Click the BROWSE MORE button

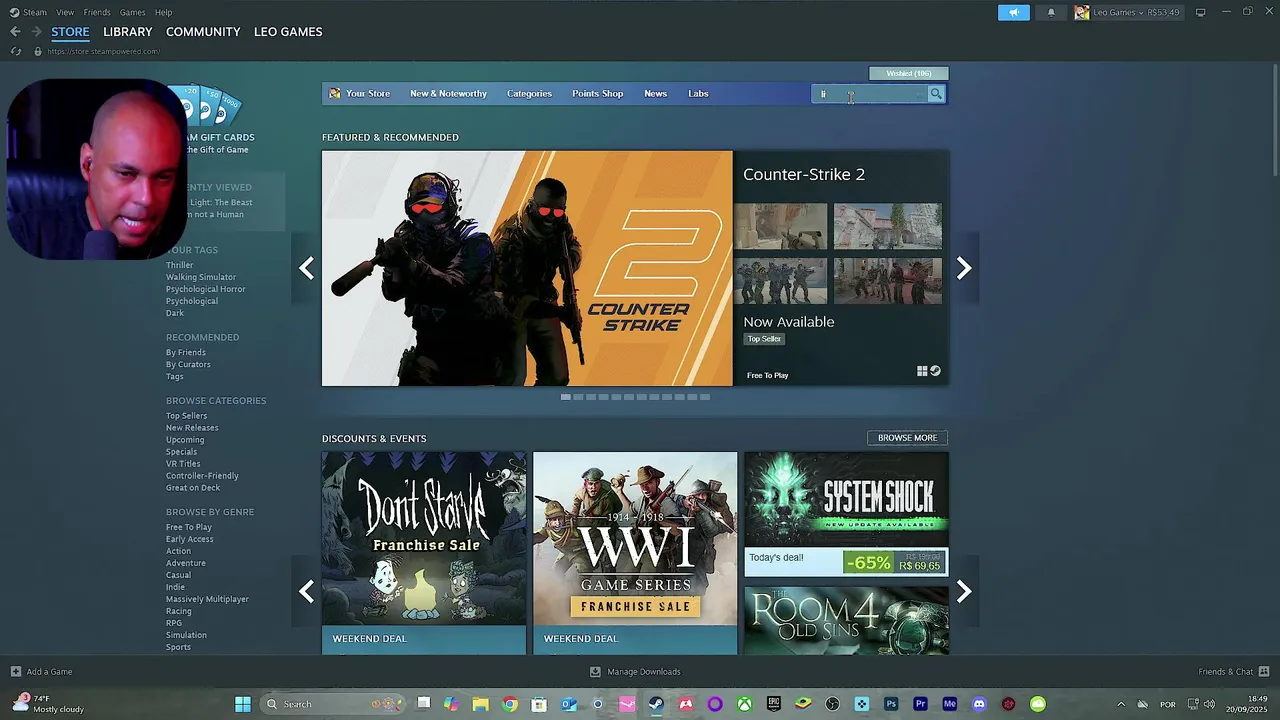pos(907,438)
